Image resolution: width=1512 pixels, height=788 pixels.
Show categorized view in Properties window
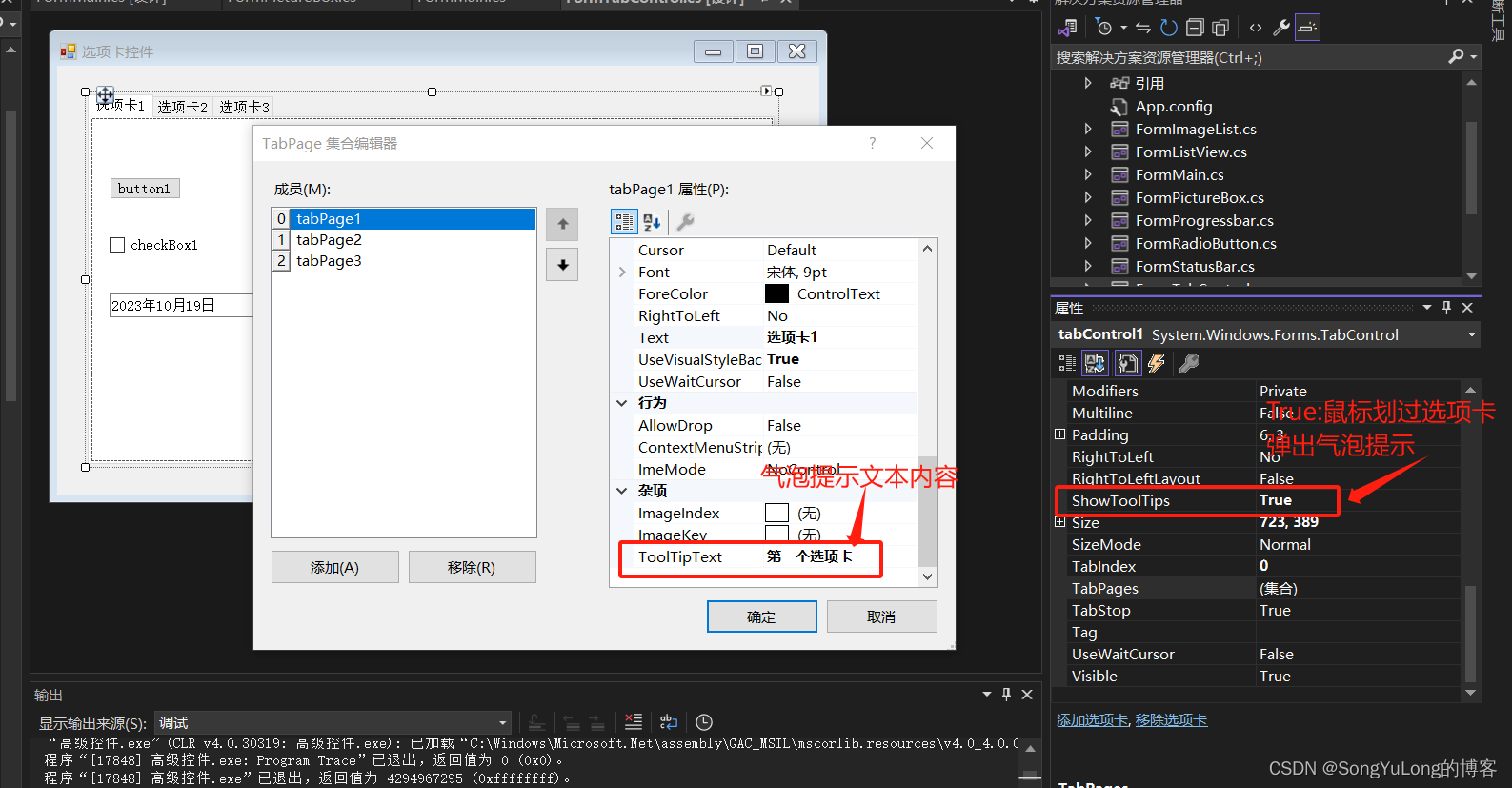click(x=1068, y=363)
